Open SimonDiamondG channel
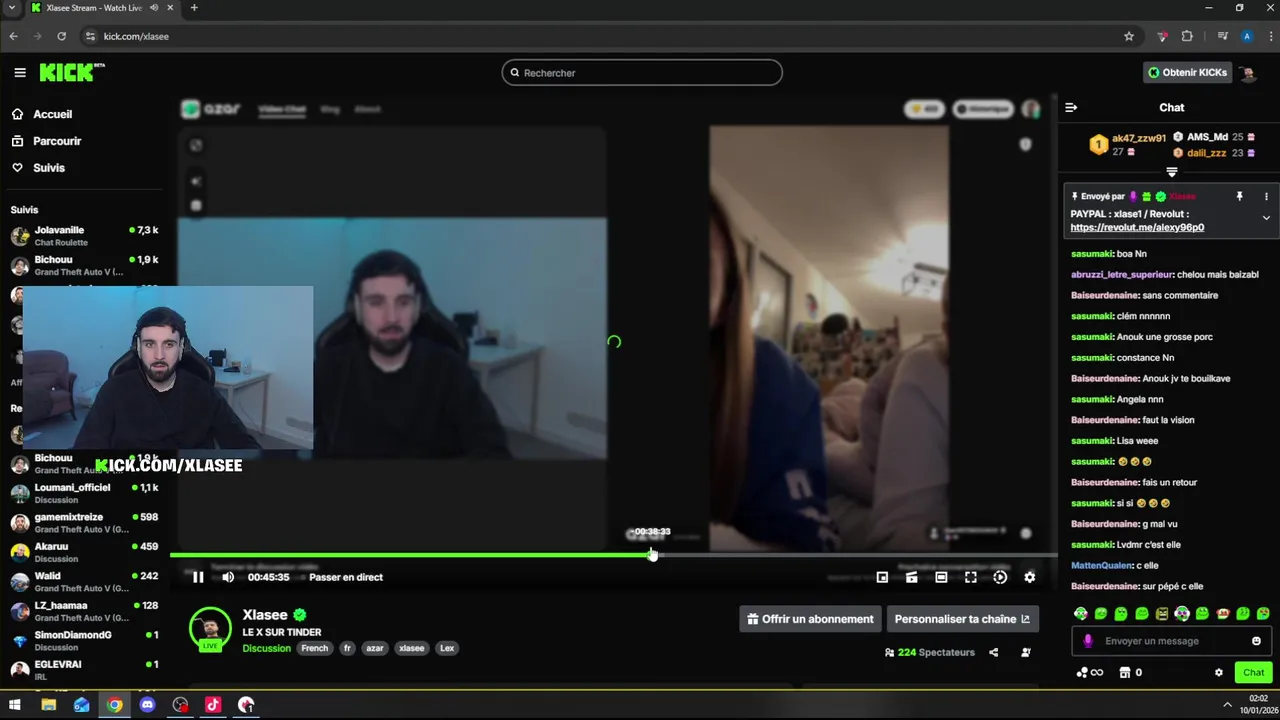1280x720 pixels. tap(84, 640)
